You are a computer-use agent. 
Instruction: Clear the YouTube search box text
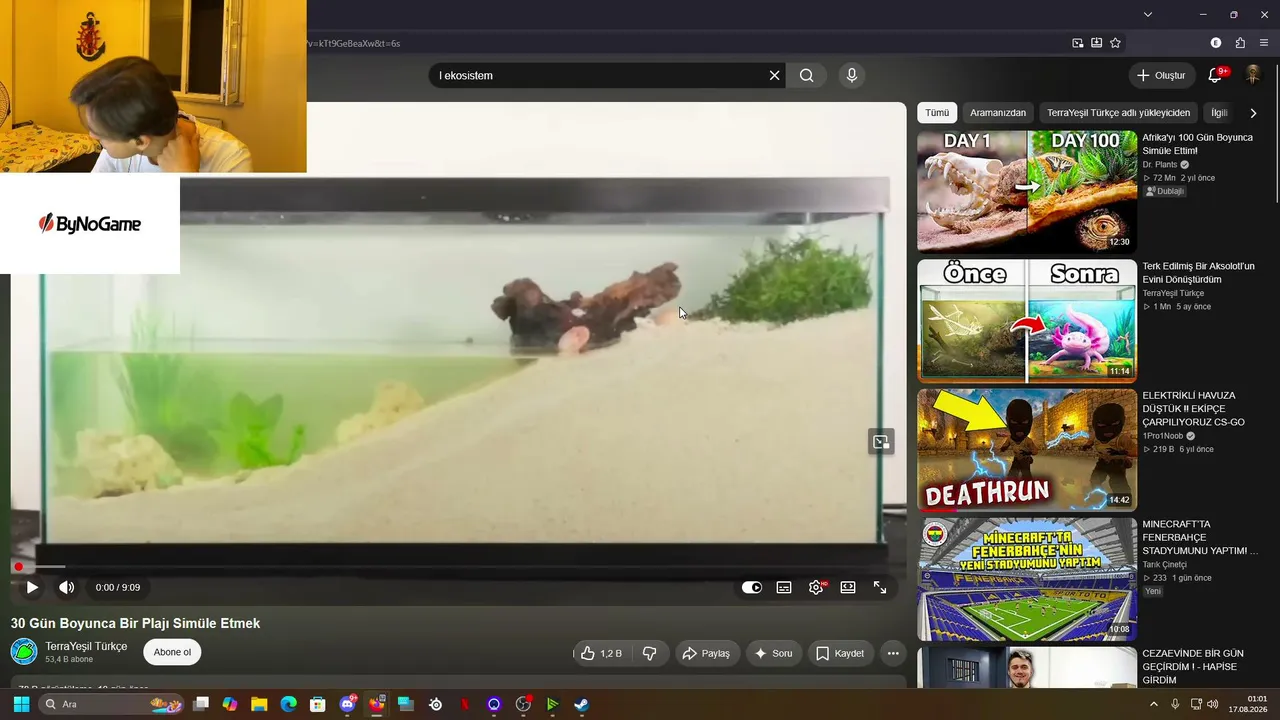tap(774, 75)
